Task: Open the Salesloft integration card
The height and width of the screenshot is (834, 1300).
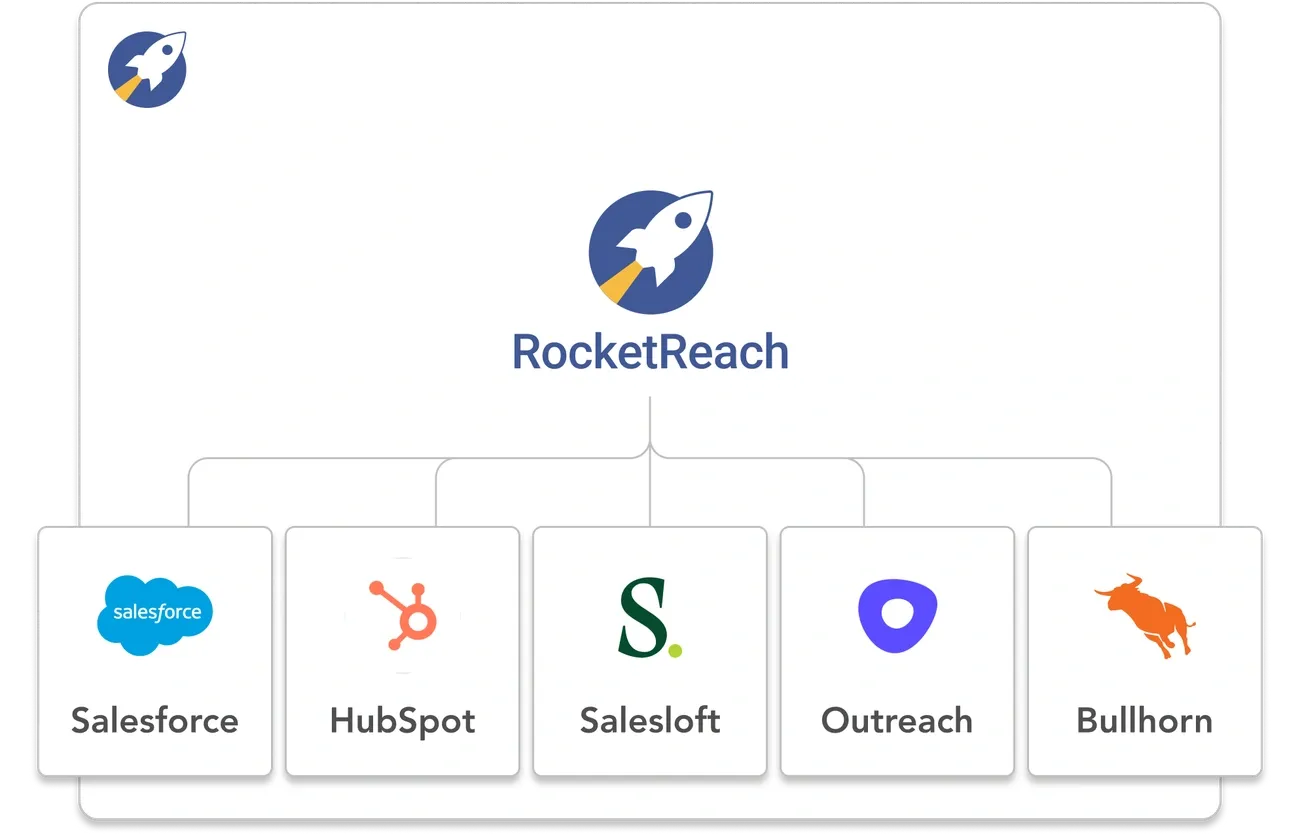Action: [x=650, y=651]
